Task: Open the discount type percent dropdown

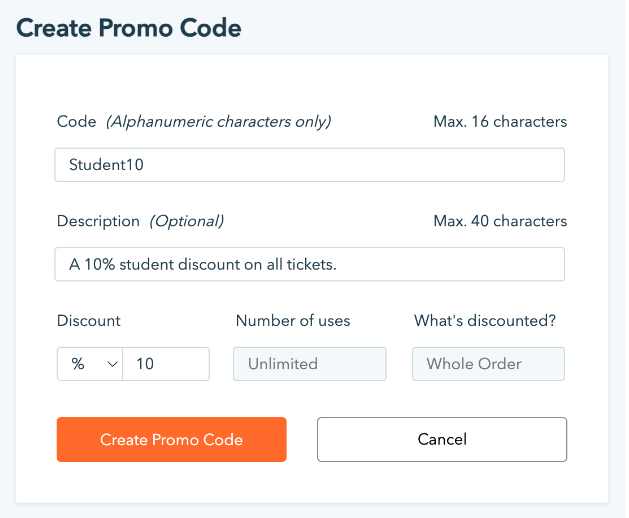Action: click(90, 364)
